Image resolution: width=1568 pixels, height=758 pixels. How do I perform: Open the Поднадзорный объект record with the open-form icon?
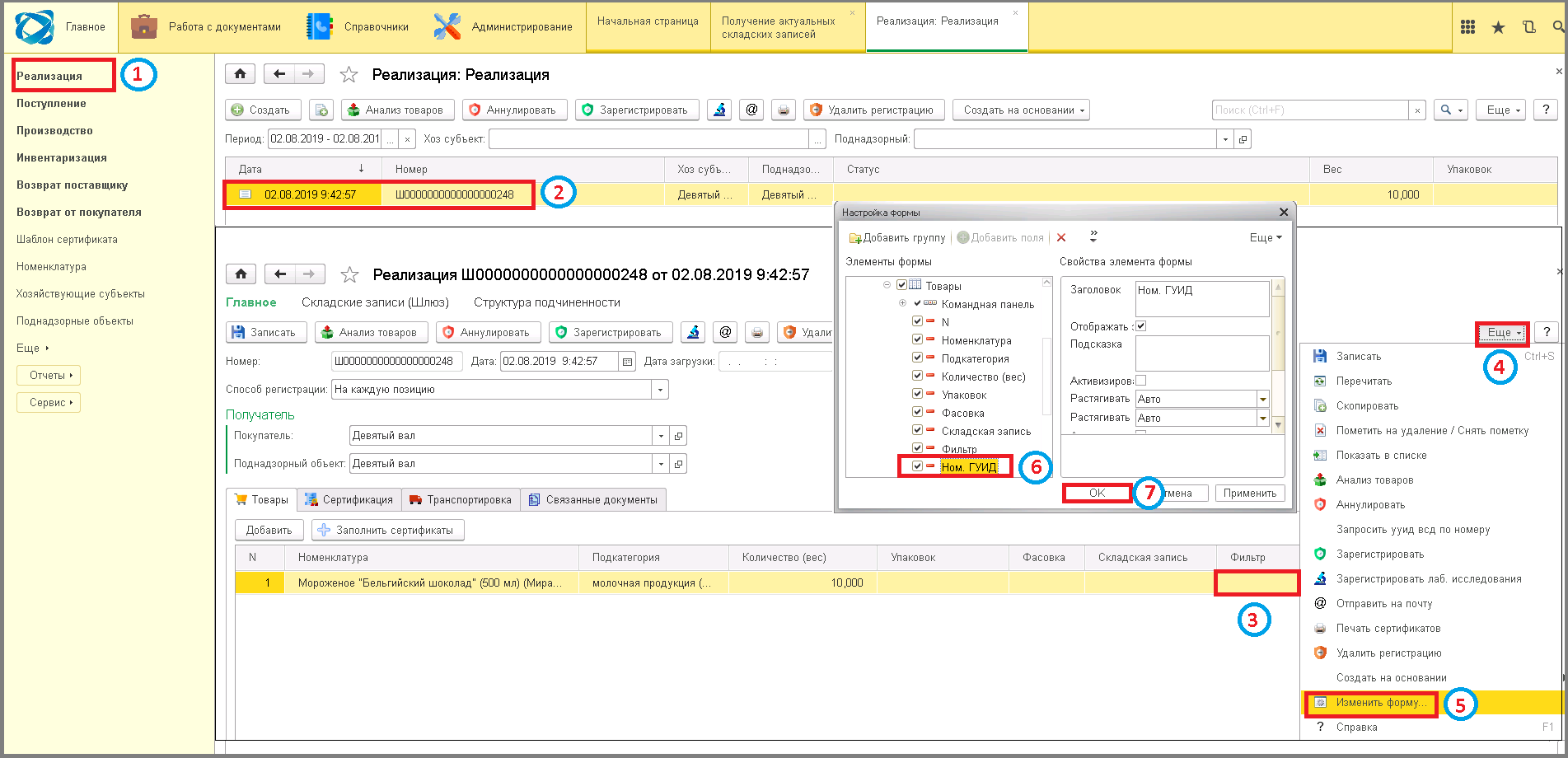click(x=678, y=464)
